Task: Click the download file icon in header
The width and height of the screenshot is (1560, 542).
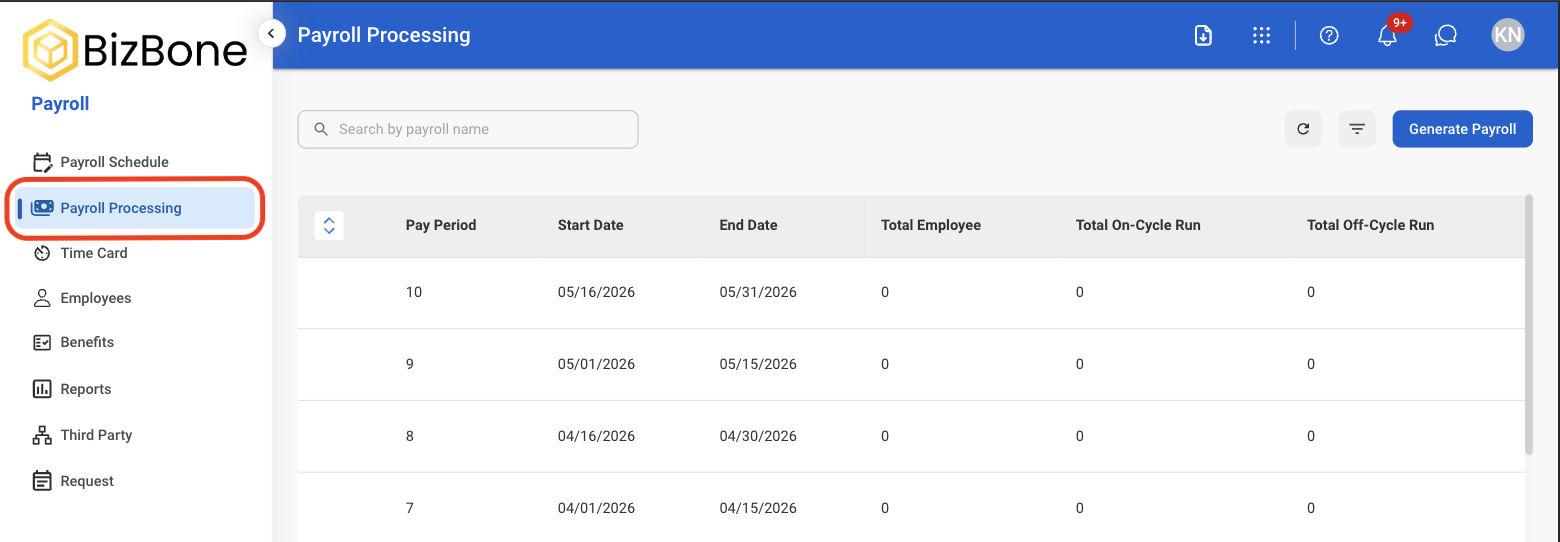Action: (x=1204, y=35)
